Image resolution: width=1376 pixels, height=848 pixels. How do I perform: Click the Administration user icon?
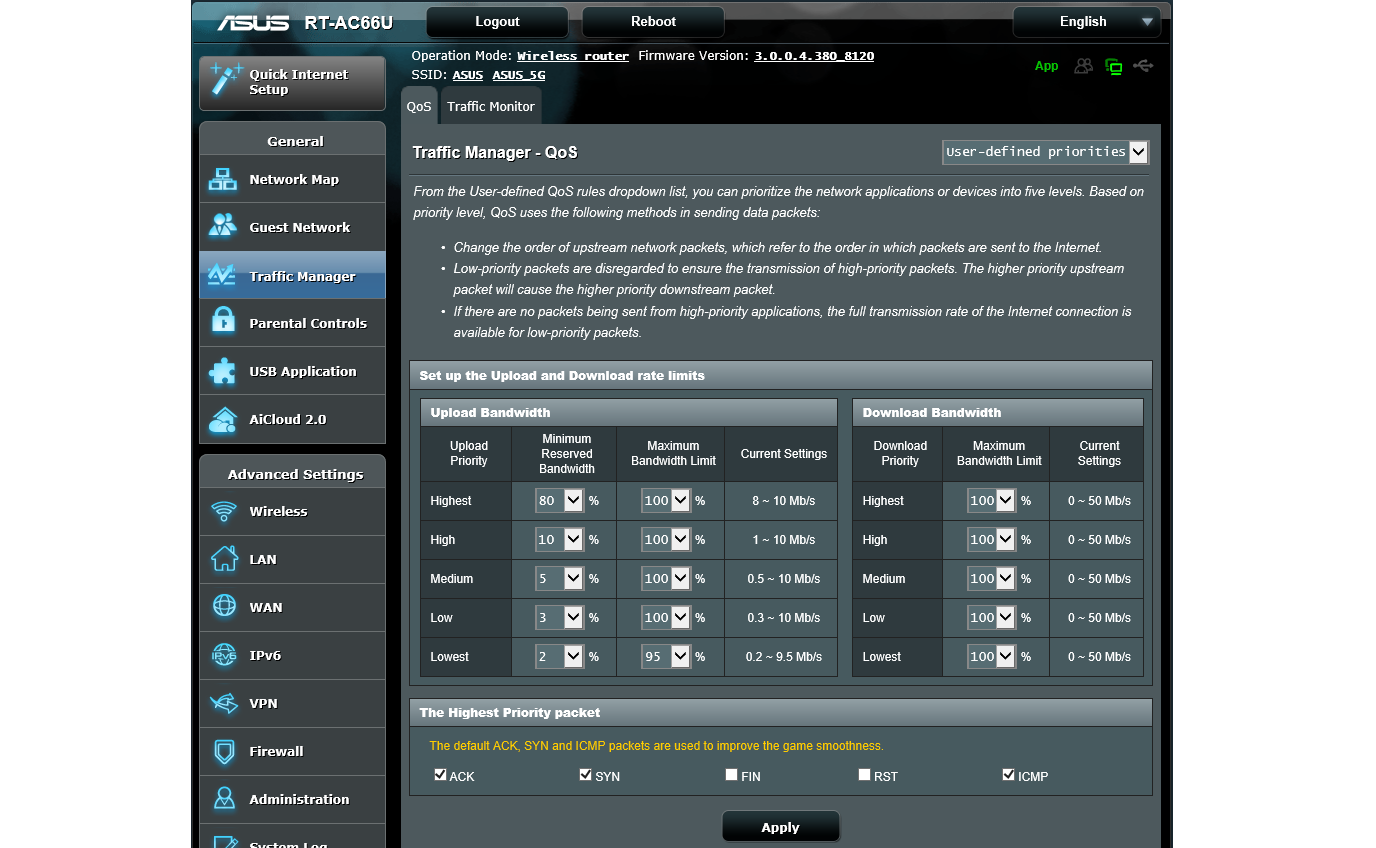[224, 799]
